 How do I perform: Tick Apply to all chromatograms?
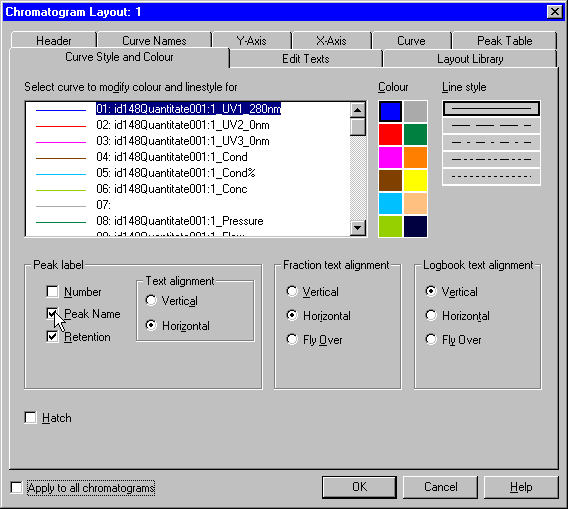[x=16, y=488]
